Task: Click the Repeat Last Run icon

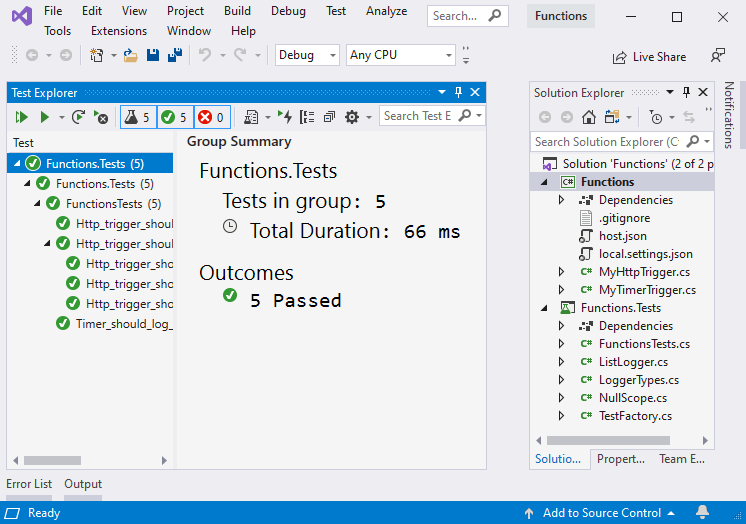Action: click(79, 117)
